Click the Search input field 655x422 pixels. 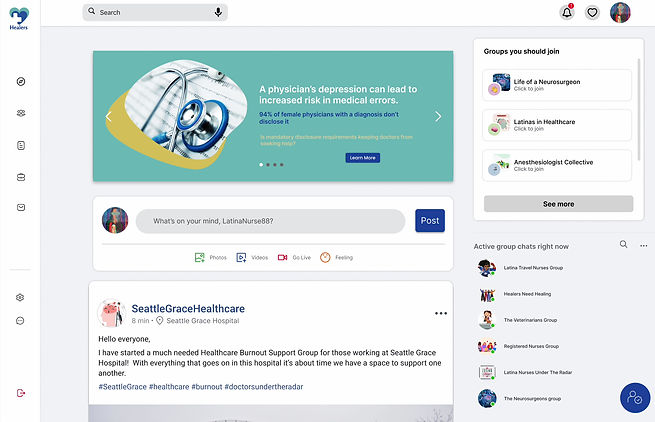point(155,13)
